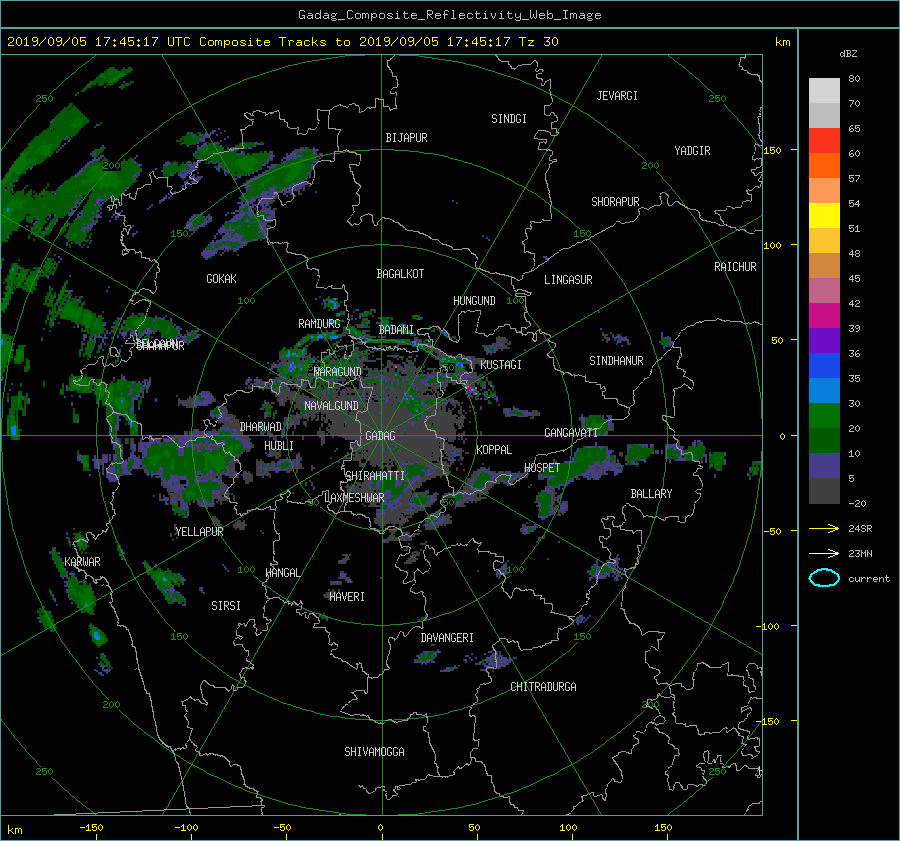
Task: Click the SHIVAMOGGA city label
Action: pos(374,752)
